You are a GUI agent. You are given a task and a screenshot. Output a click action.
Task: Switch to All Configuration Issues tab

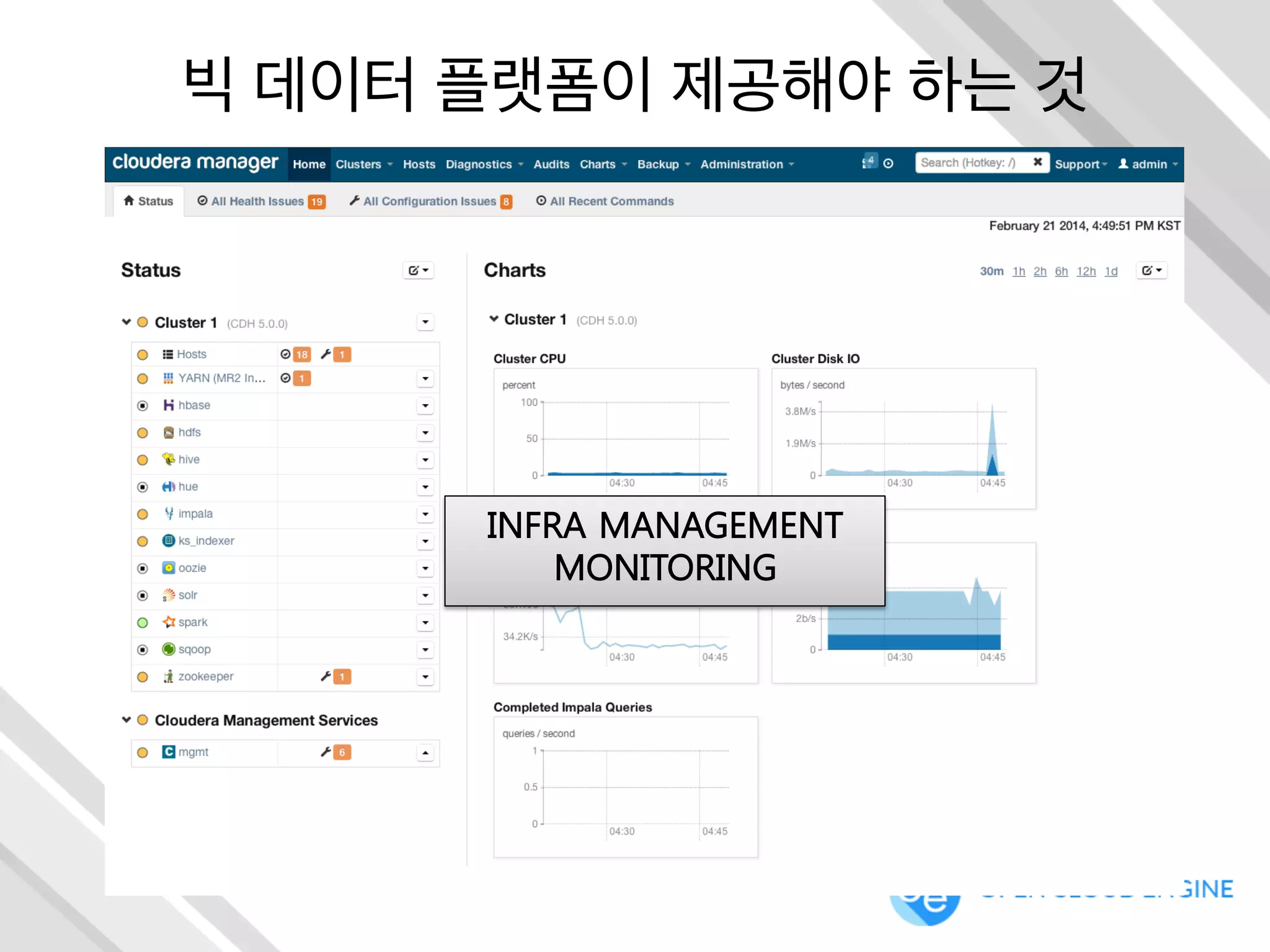[431, 201]
